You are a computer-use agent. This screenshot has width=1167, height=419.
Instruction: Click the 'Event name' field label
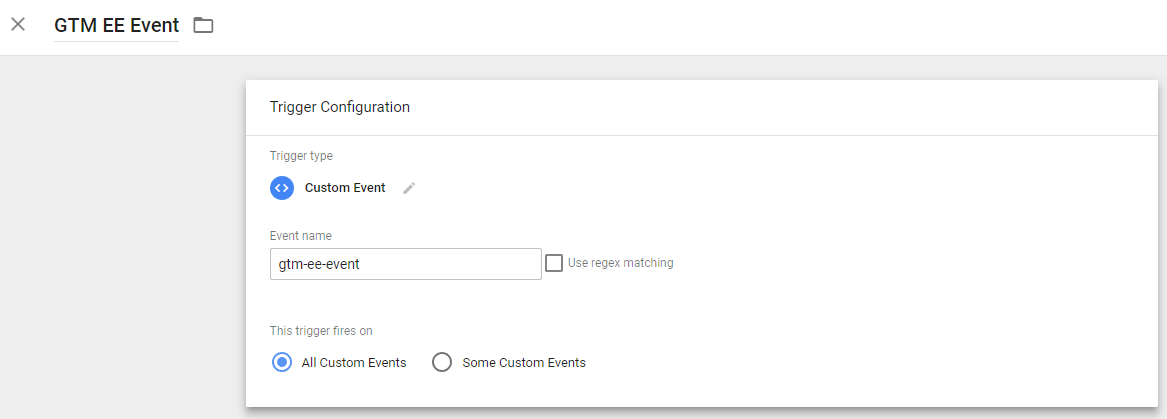point(301,236)
